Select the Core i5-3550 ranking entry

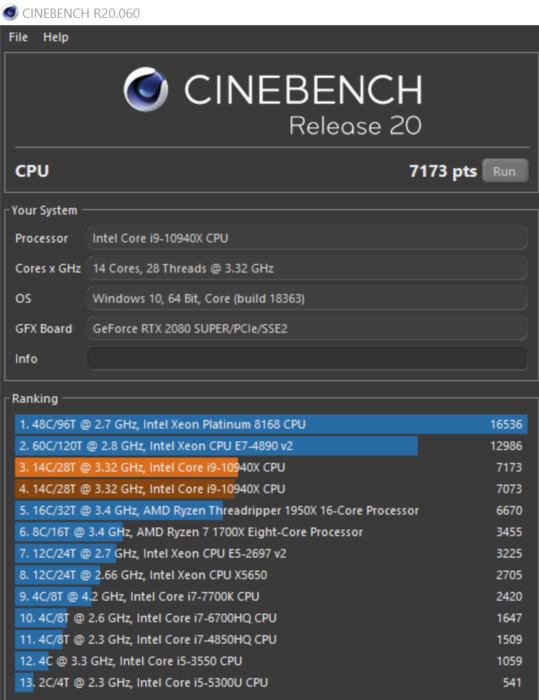point(271,661)
